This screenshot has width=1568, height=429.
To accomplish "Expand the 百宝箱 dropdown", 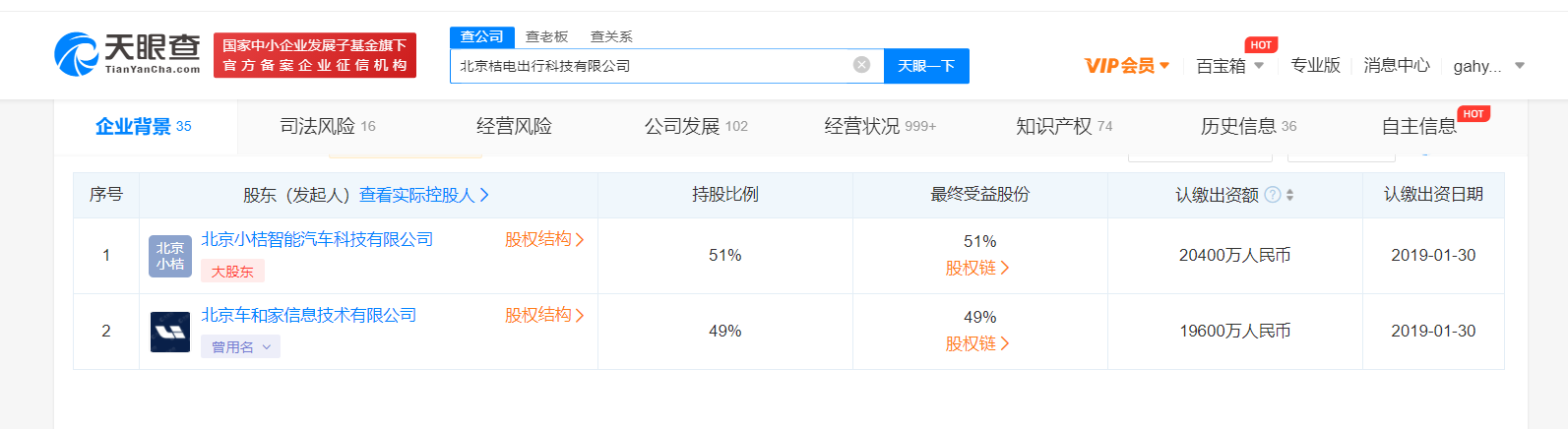I will tap(1229, 66).
